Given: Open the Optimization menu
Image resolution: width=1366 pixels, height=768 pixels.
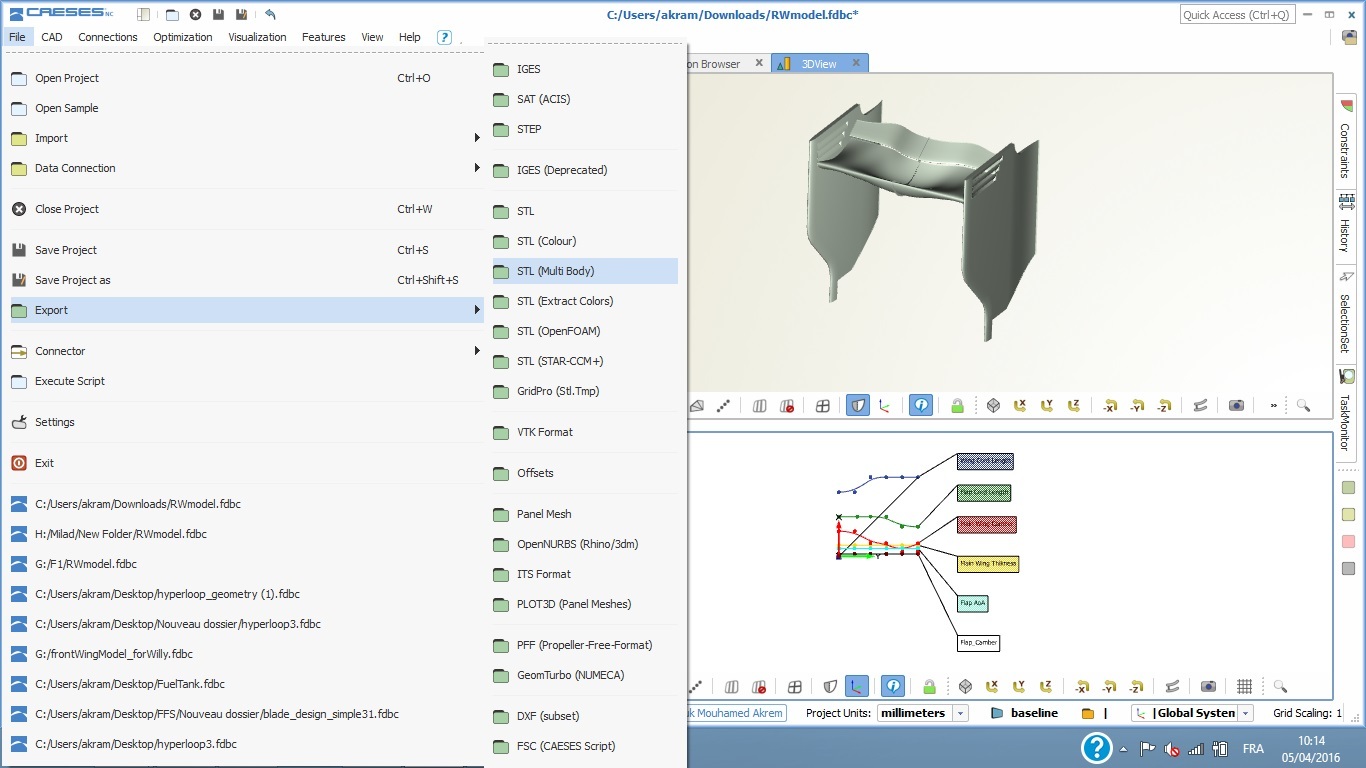Looking at the screenshot, I should point(182,37).
